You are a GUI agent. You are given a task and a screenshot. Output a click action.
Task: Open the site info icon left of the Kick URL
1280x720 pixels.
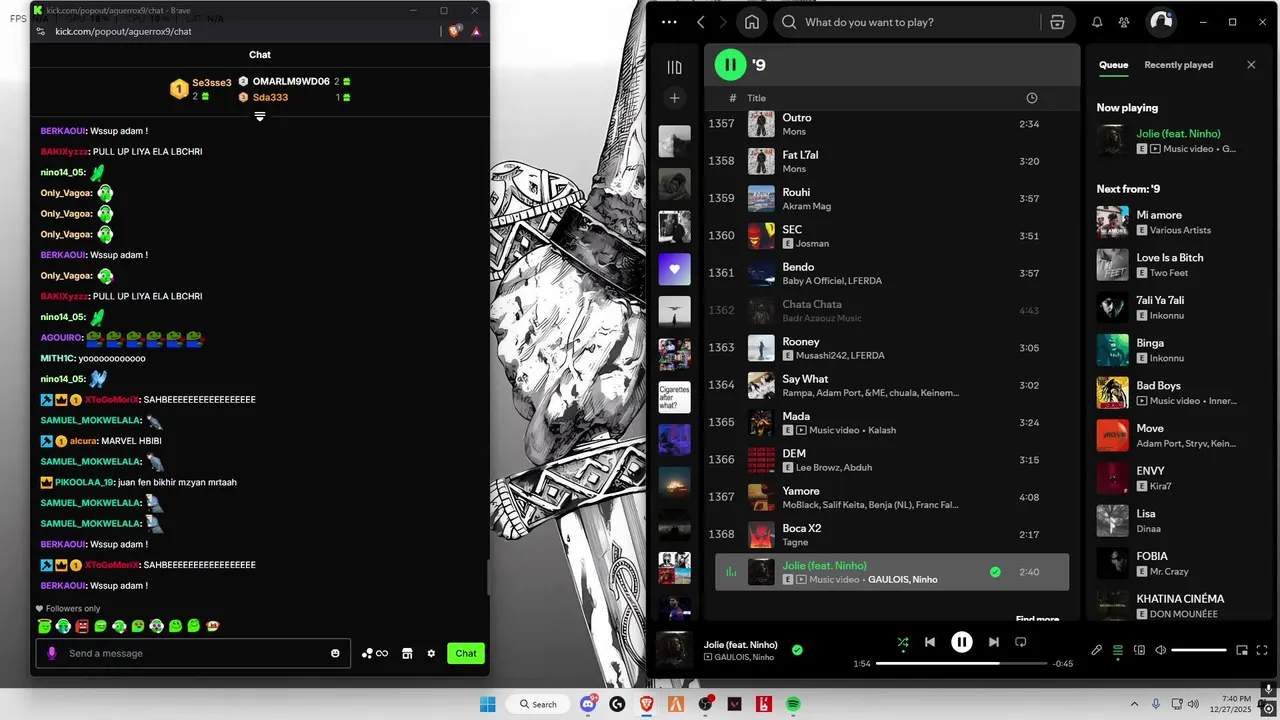click(x=41, y=31)
